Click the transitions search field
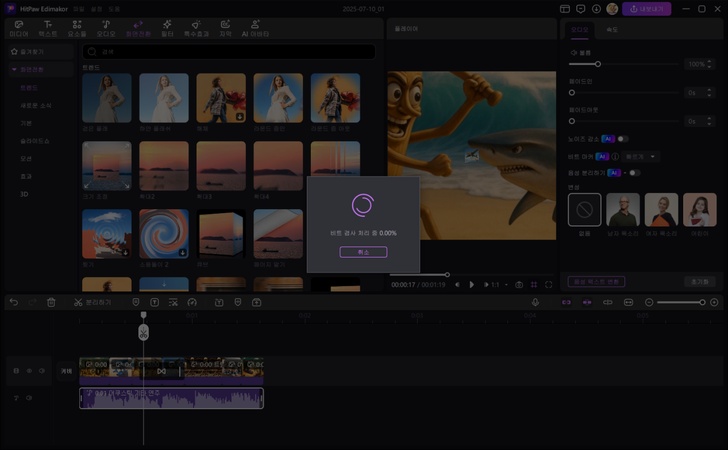Viewport: 728px width, 450px height. [x=229, y=52]
